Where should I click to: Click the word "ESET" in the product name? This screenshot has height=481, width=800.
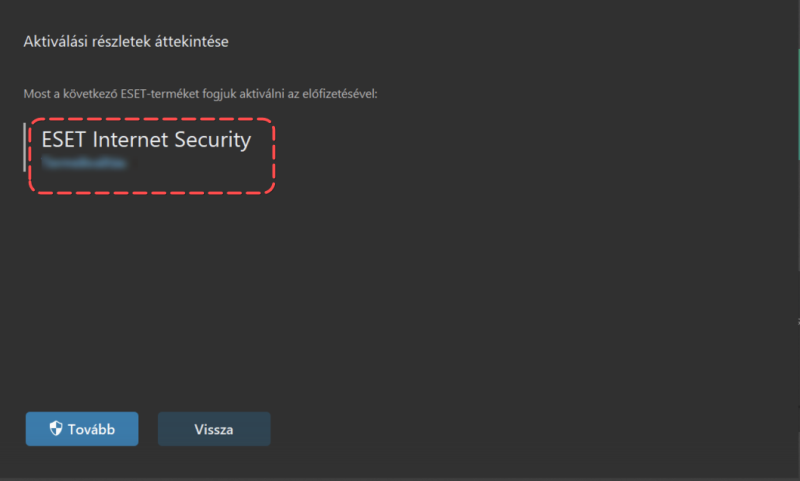pos(63,140)
